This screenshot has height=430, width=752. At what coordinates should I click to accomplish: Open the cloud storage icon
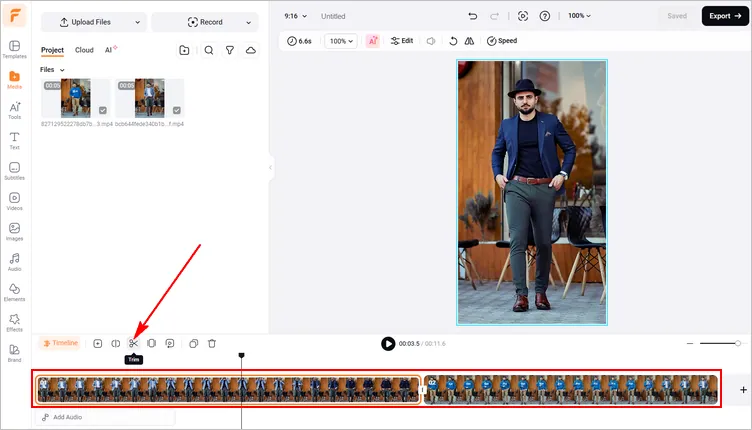251,50
